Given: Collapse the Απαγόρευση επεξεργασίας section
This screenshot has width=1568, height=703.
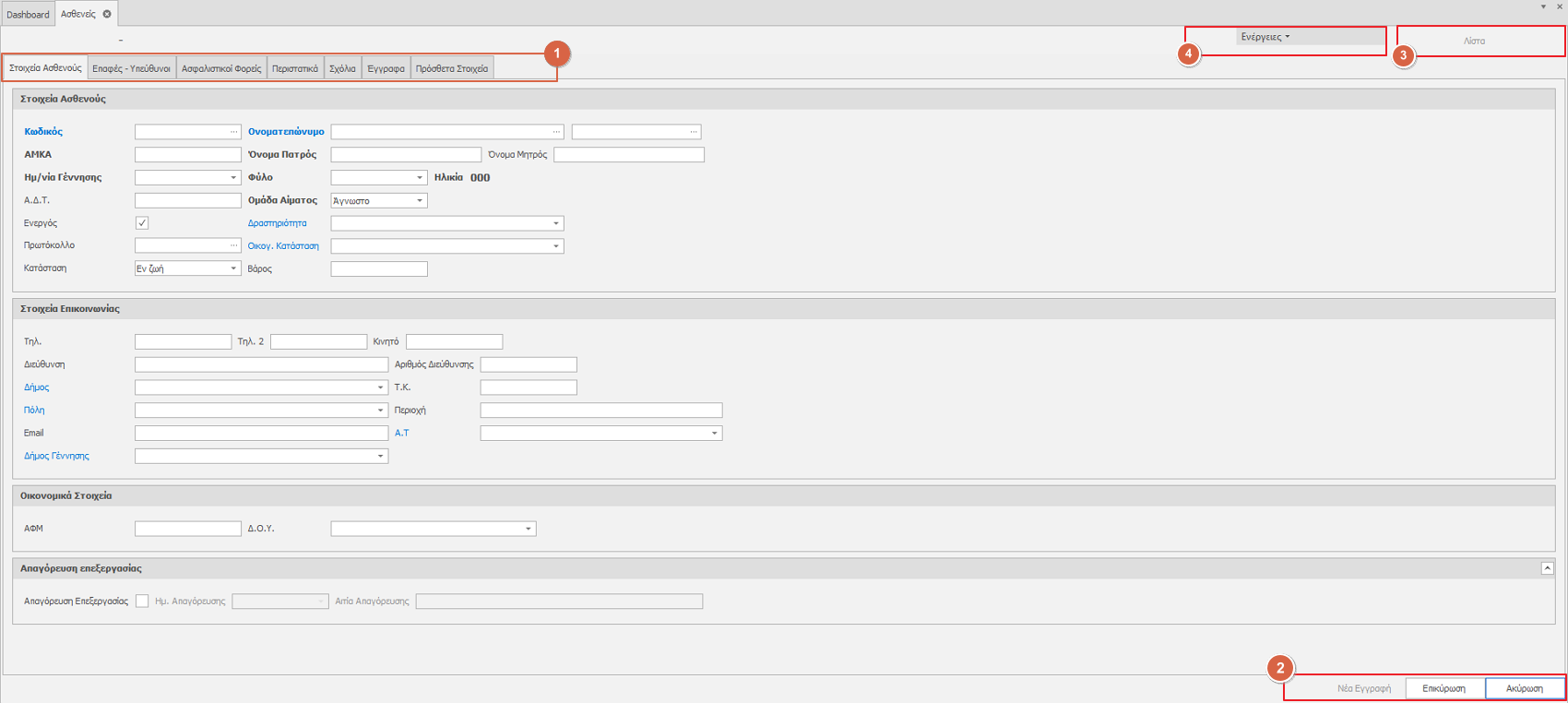Looking at the screenshot, I should [x=1547, y=568].
